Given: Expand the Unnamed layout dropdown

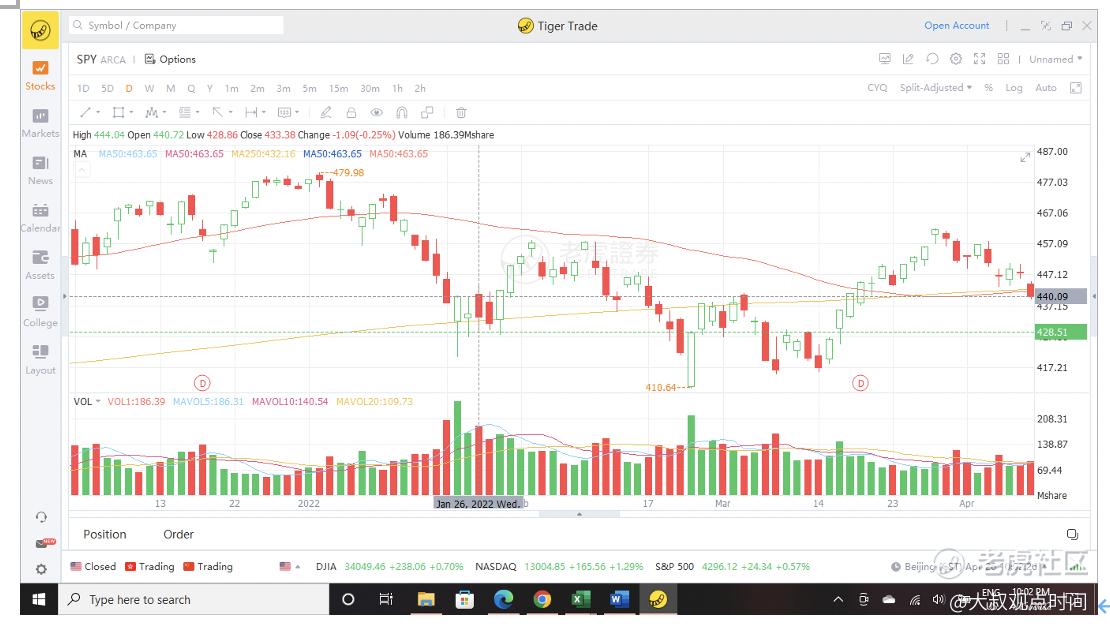Looking at the screenshot, I should (1055, 59).
